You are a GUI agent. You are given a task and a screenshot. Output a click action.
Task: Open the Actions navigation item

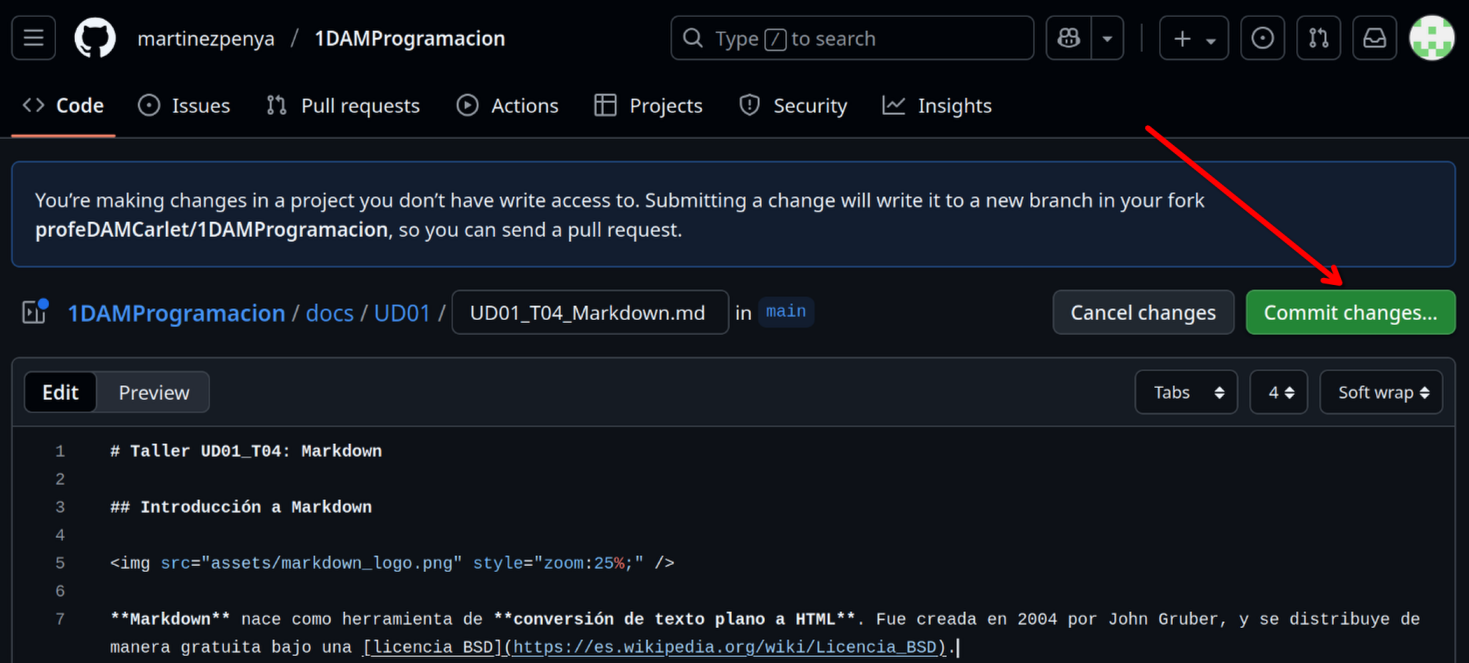point(507,105)
